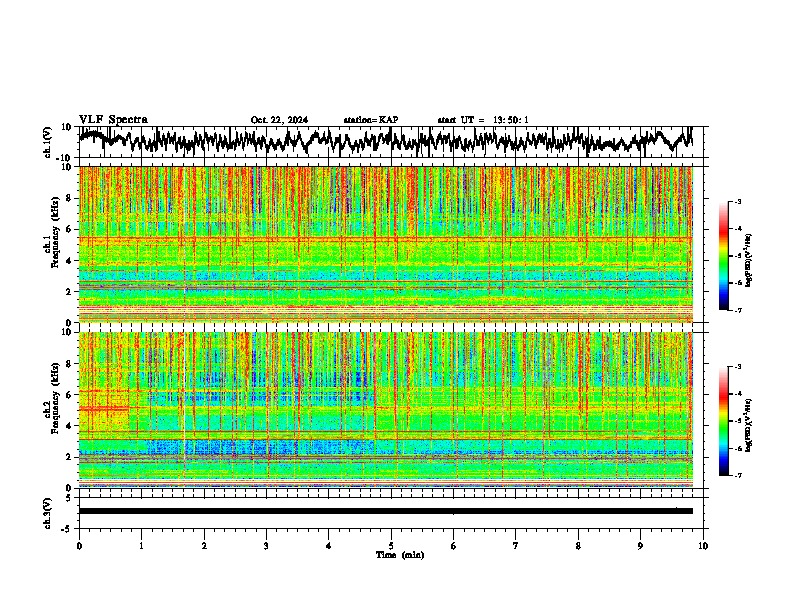
Task: Click time axis tick label "8"
Action: (x=578, y=546)
